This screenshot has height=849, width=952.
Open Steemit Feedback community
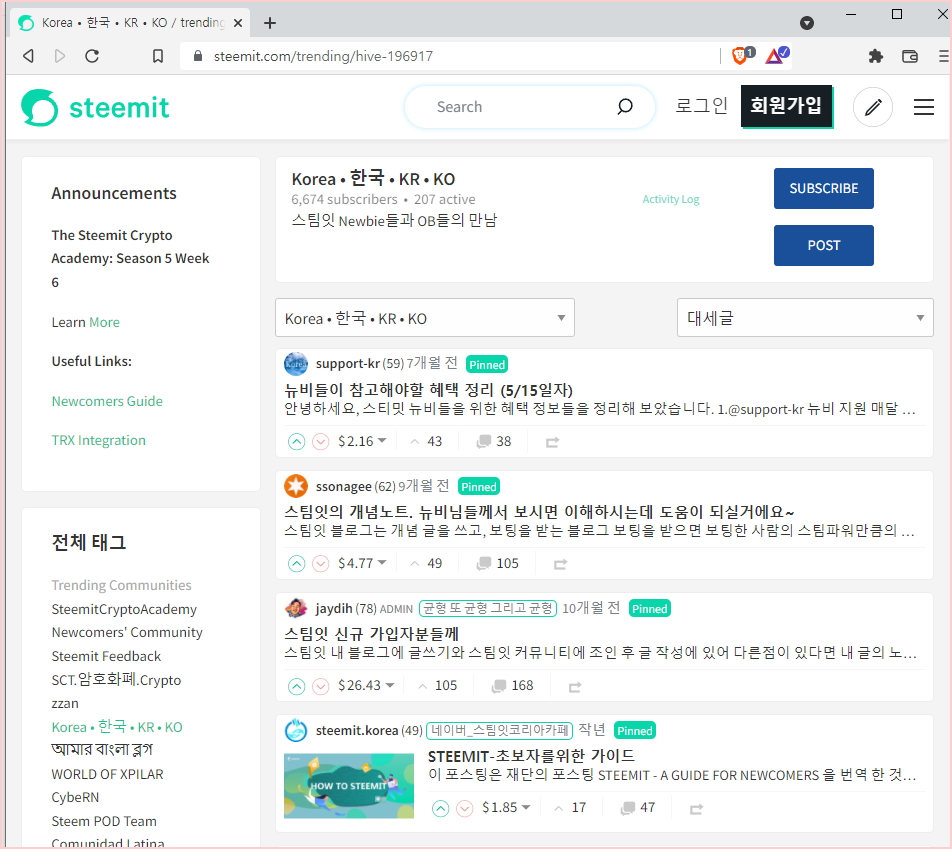click(x=106, y=656)
